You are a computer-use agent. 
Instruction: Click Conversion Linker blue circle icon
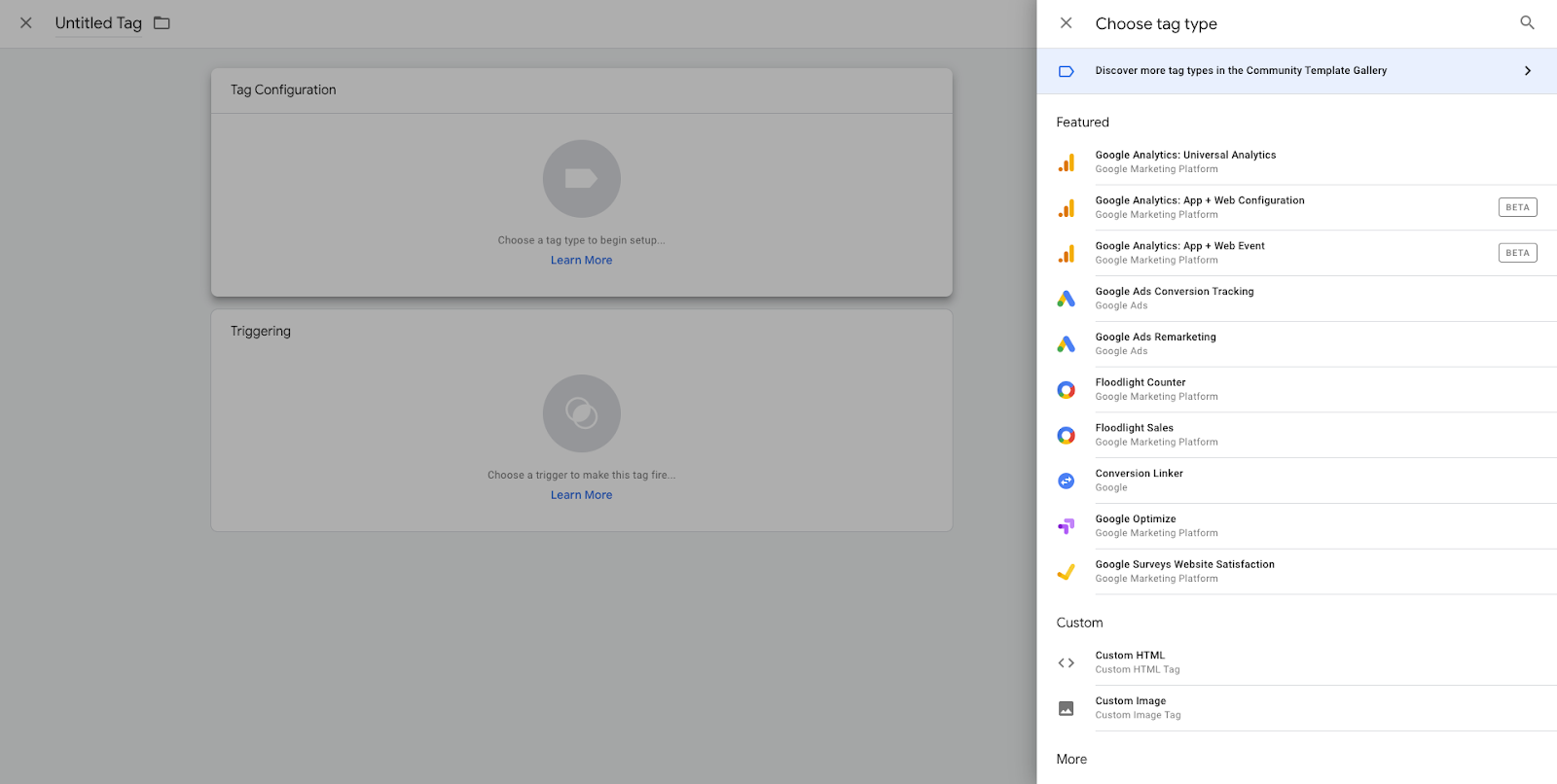click(1067, 481)
